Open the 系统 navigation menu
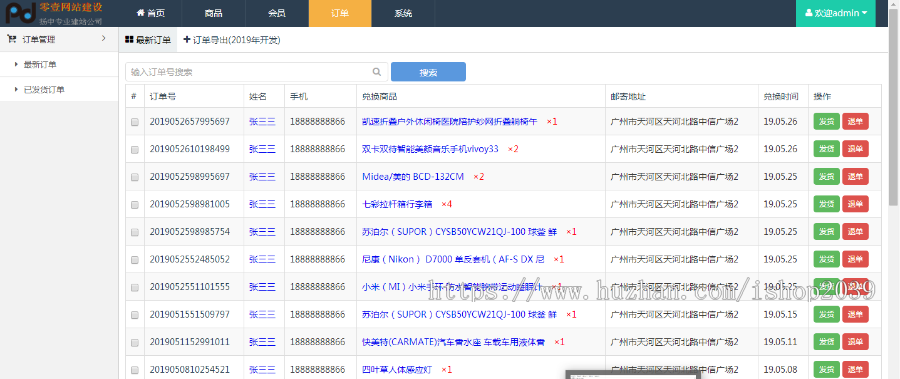Viewport: 900px width, 379px height. coord(403,13)
